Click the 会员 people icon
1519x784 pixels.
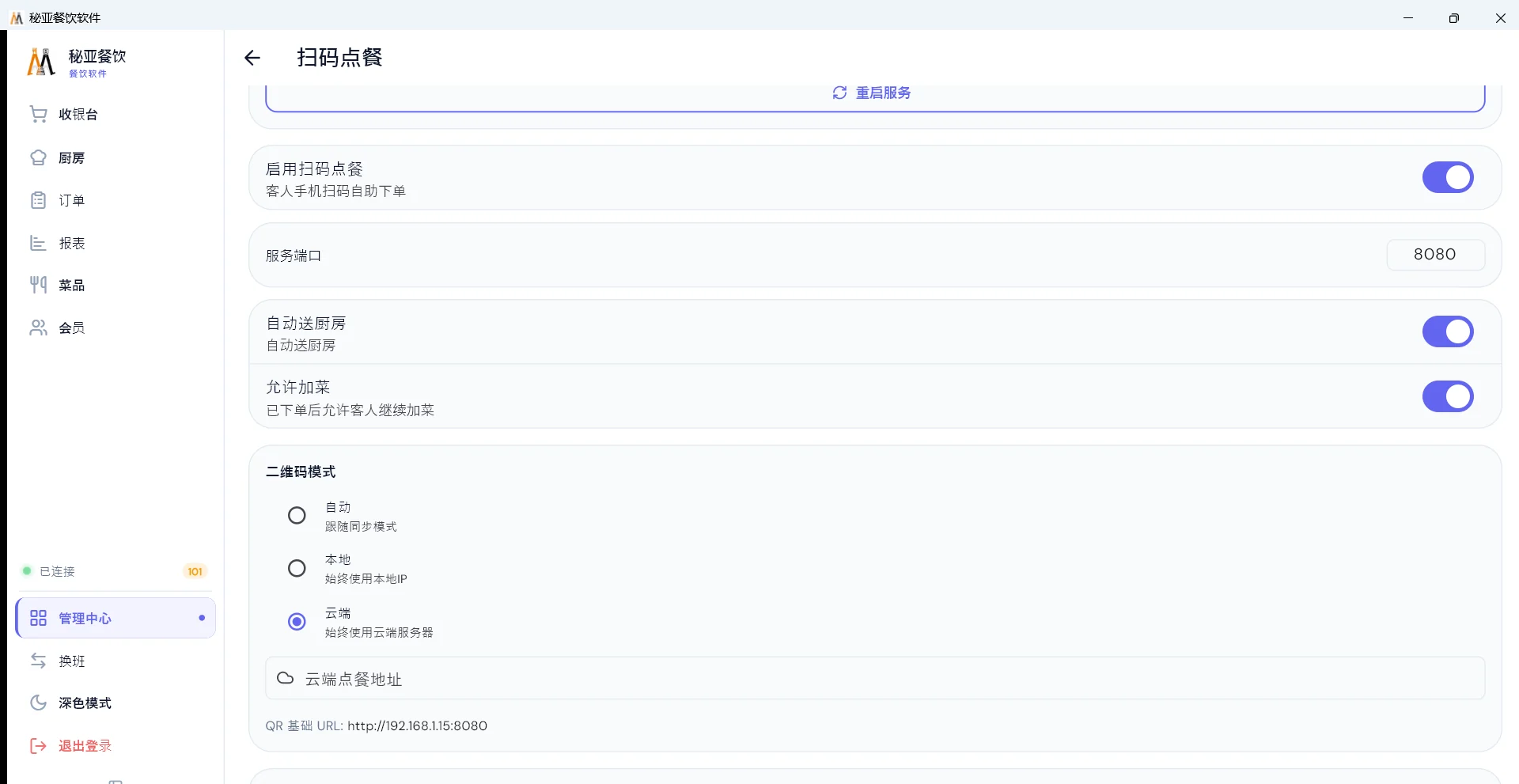click(38, 328)
